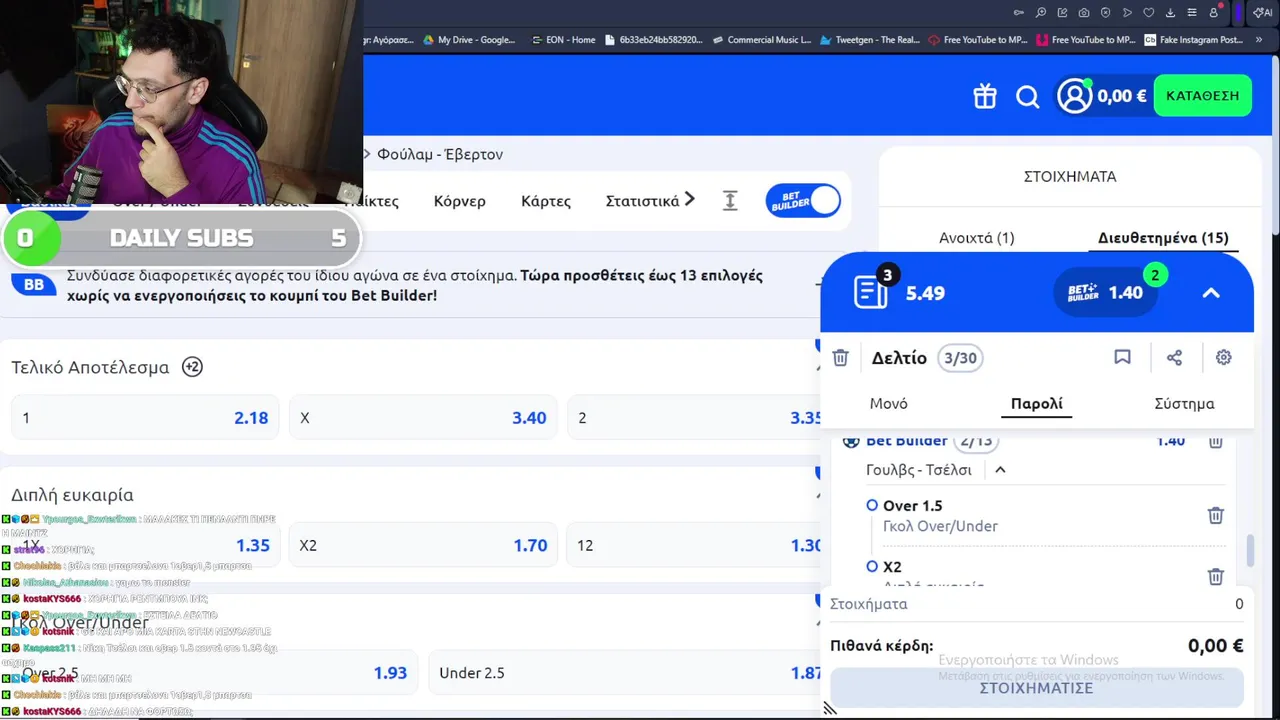Select away win odds 3.35

pyautogui.click(x=695, y=418)
